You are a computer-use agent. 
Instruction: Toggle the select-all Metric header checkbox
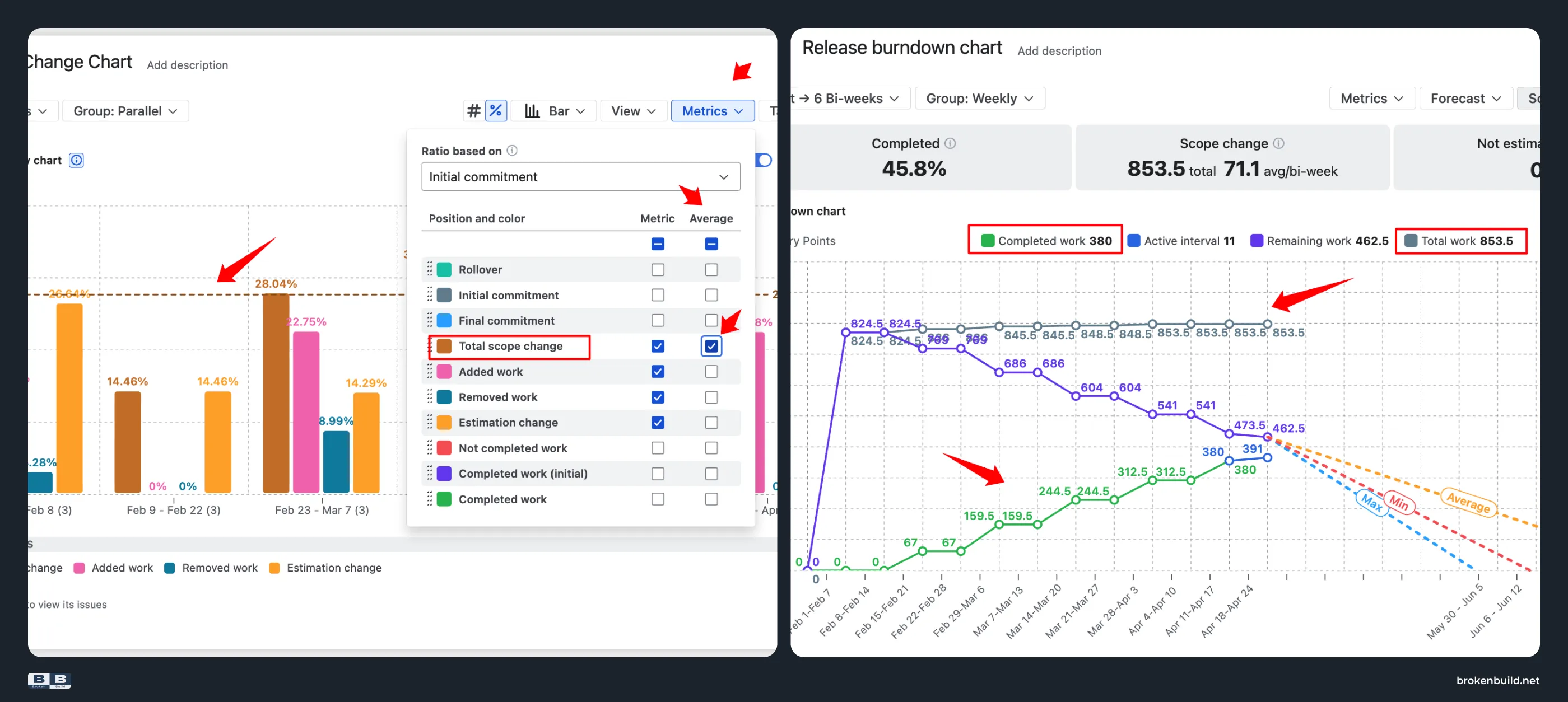tap(657, 244)
